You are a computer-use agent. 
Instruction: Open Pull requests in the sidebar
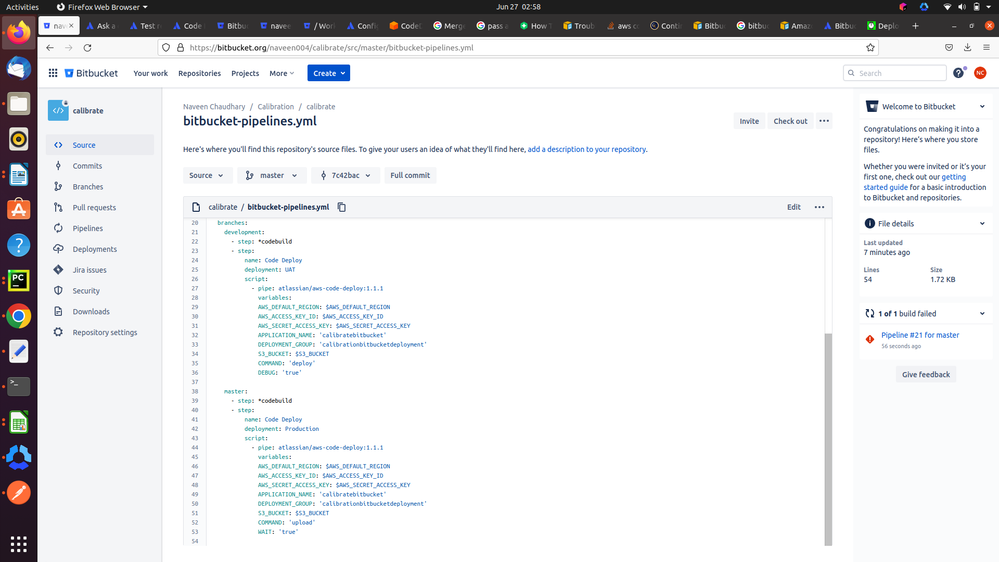pos(100,208)
